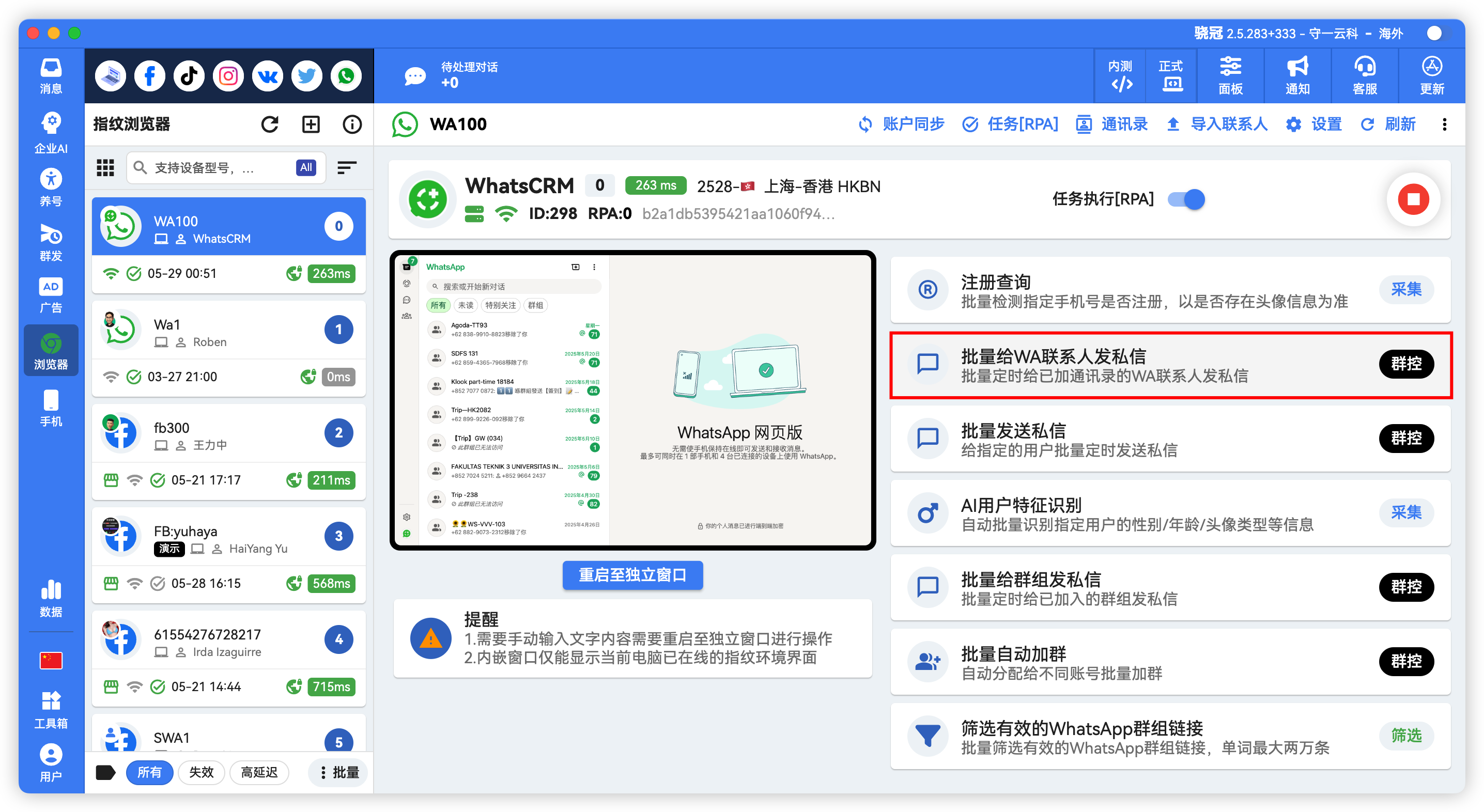Select the laptop device icon in platform bar

(x=111, y=75)
